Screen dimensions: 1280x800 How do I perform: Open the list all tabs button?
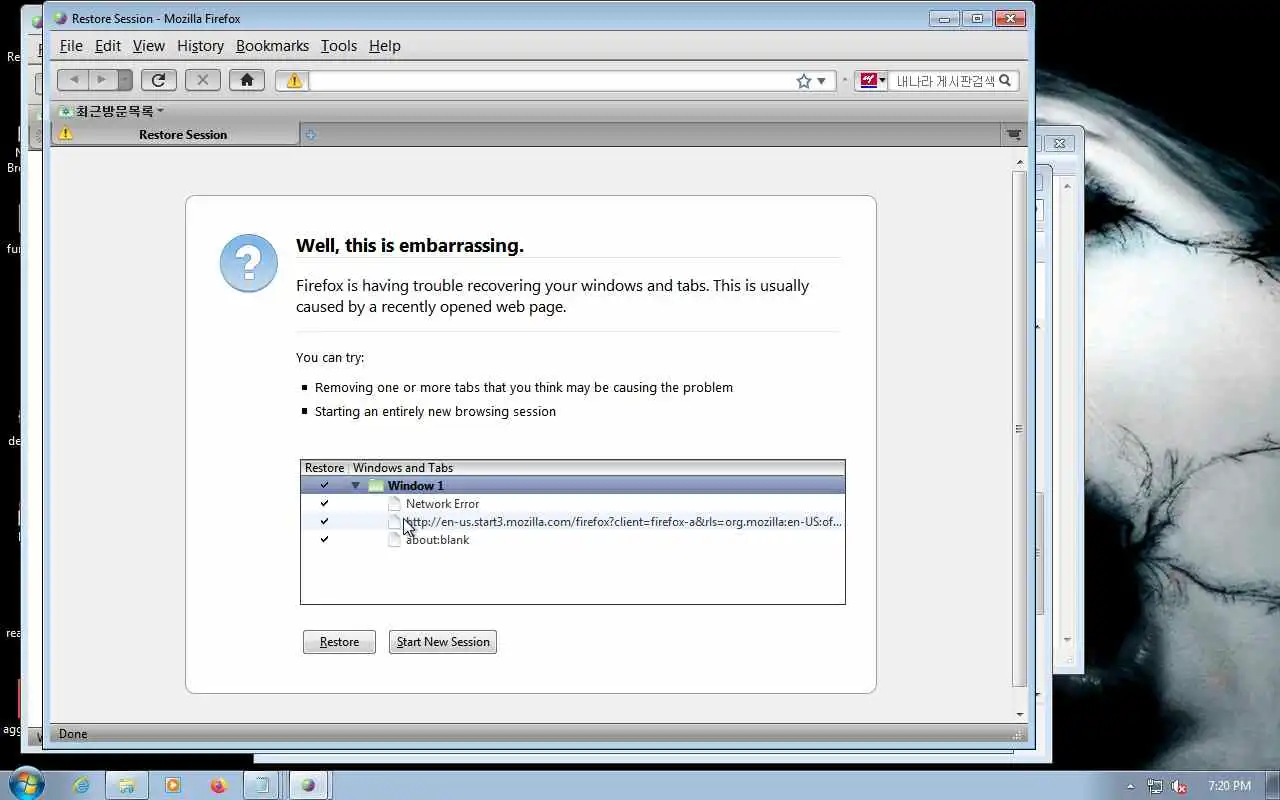[1013, 135]
